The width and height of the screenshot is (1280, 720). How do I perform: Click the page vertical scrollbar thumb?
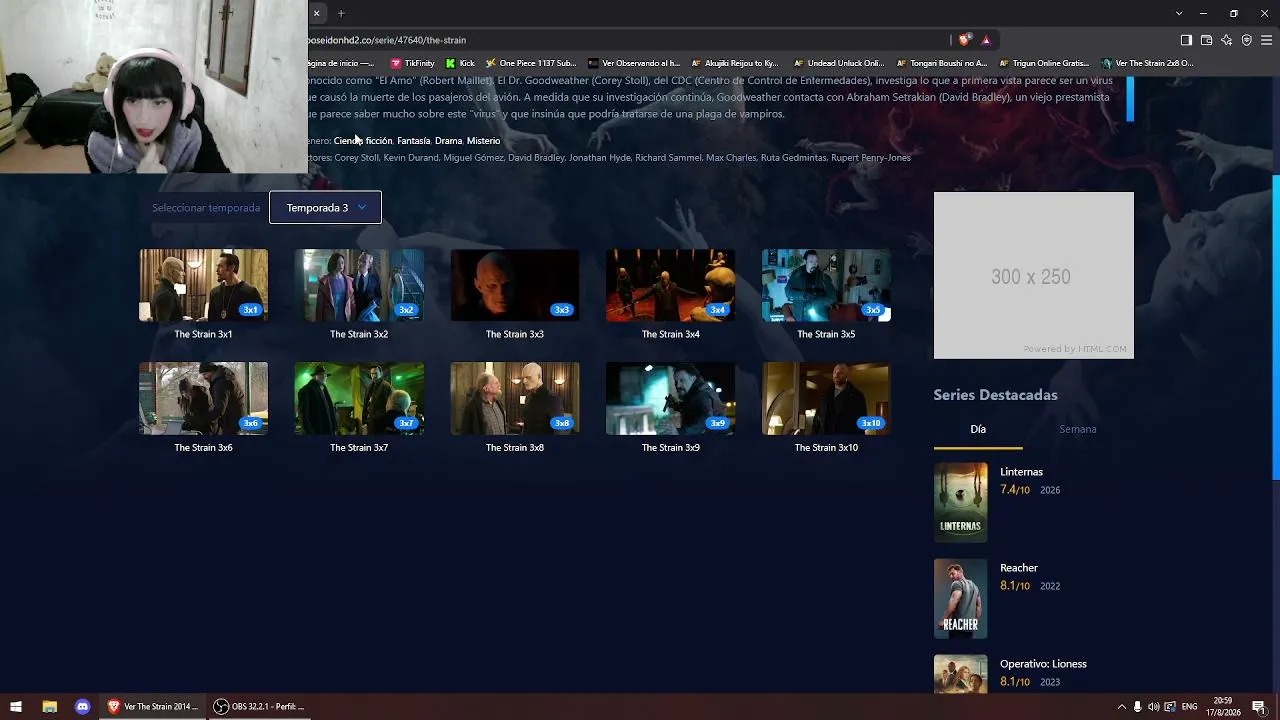coord(1276,328)
